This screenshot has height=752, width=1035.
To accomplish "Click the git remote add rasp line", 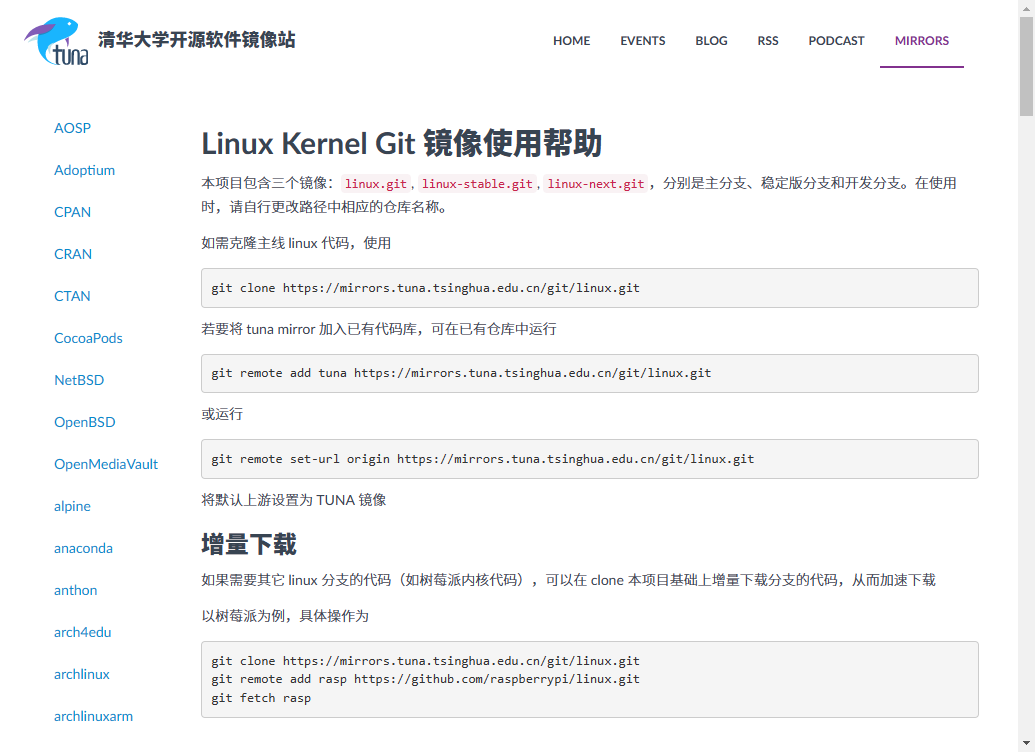I will (x=425, y=679).
